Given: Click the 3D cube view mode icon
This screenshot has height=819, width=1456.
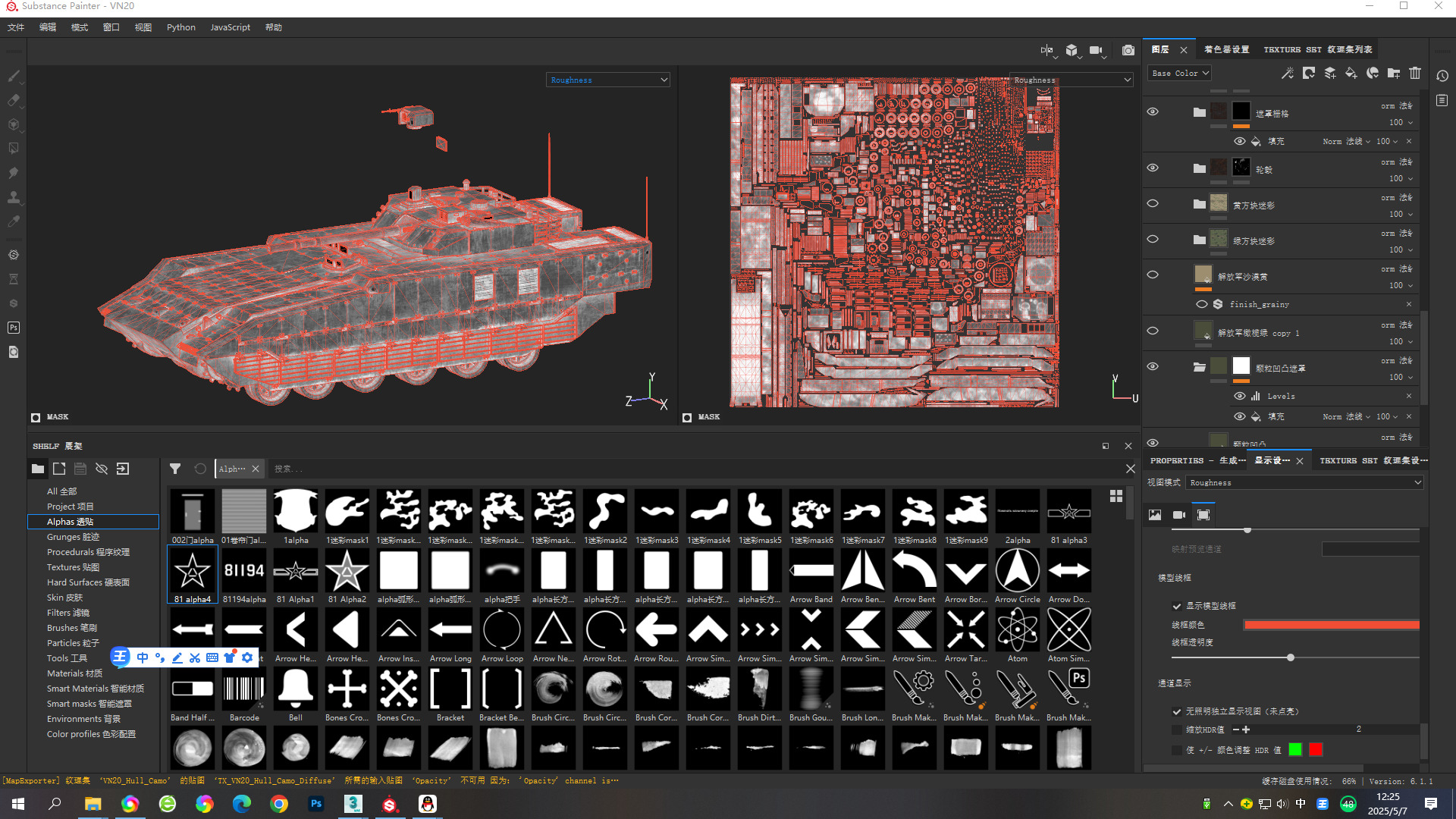Looking at the screenshot, I should [x=1072, y=50].
